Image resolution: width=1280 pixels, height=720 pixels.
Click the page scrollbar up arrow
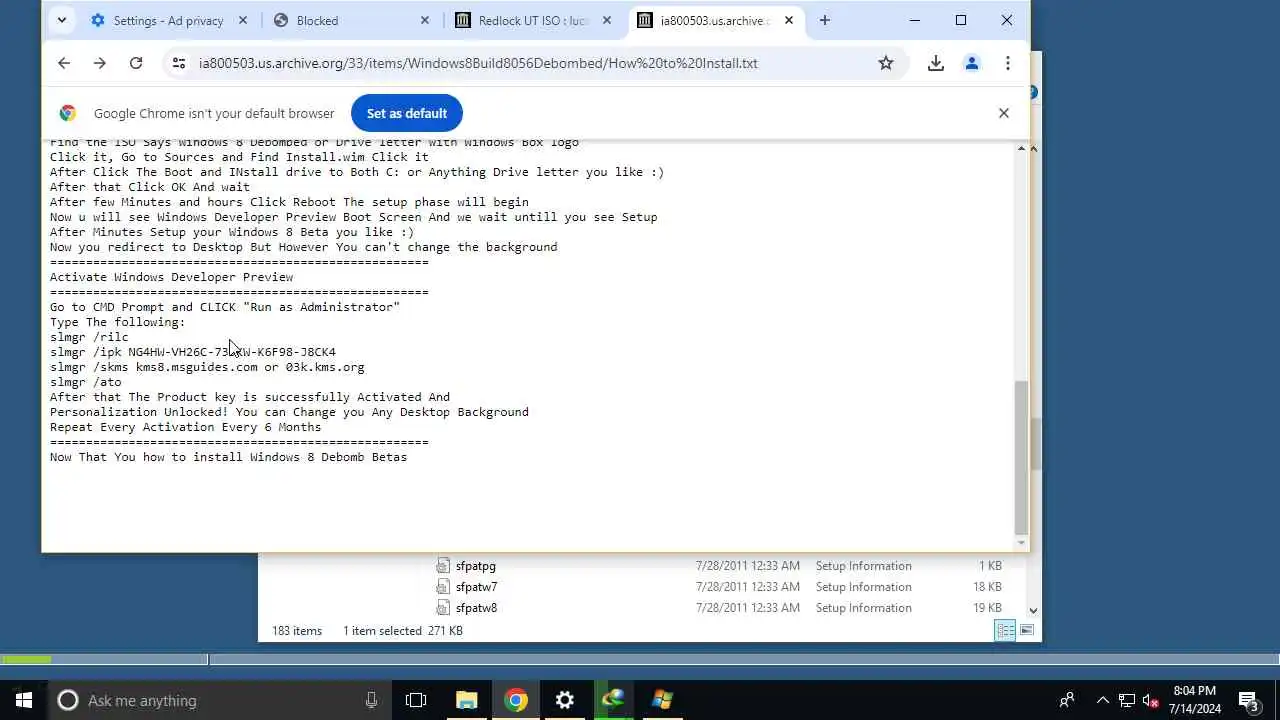[1021, 148]
